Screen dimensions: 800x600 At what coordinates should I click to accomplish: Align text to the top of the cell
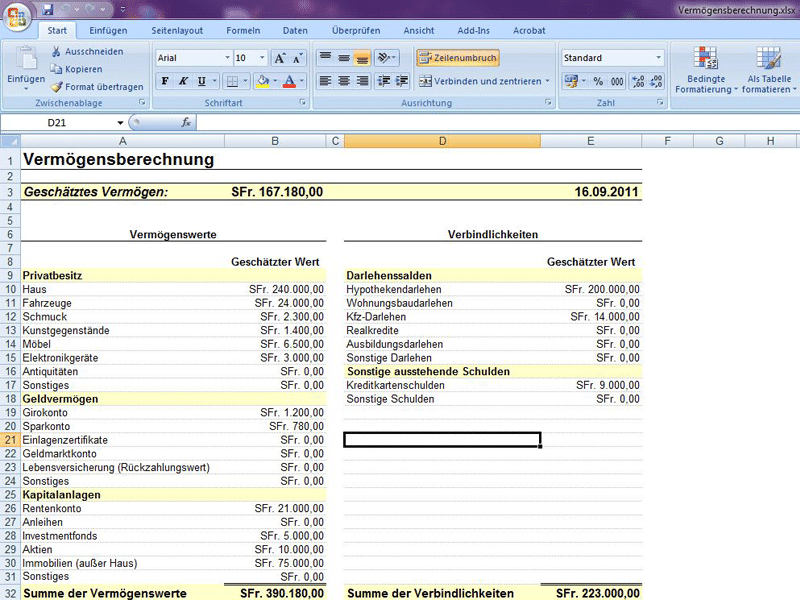(x=326, y=58)
